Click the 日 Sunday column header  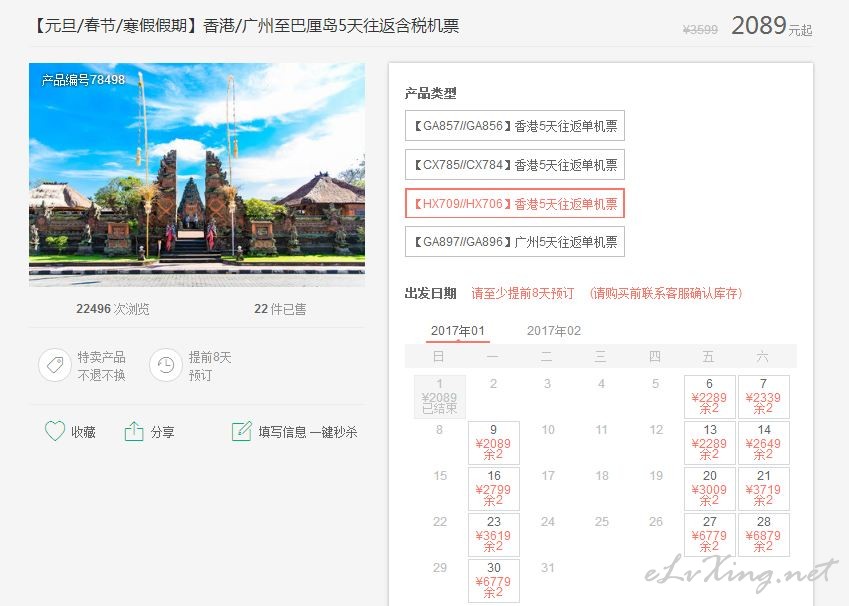point(439,356)
